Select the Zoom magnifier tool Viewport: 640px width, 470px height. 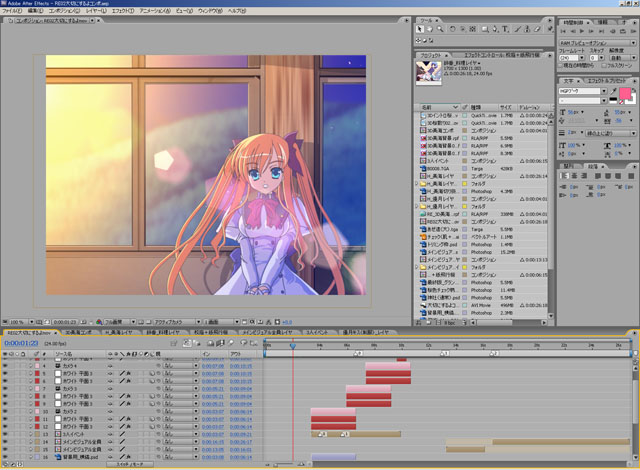[x=440, y=29]
